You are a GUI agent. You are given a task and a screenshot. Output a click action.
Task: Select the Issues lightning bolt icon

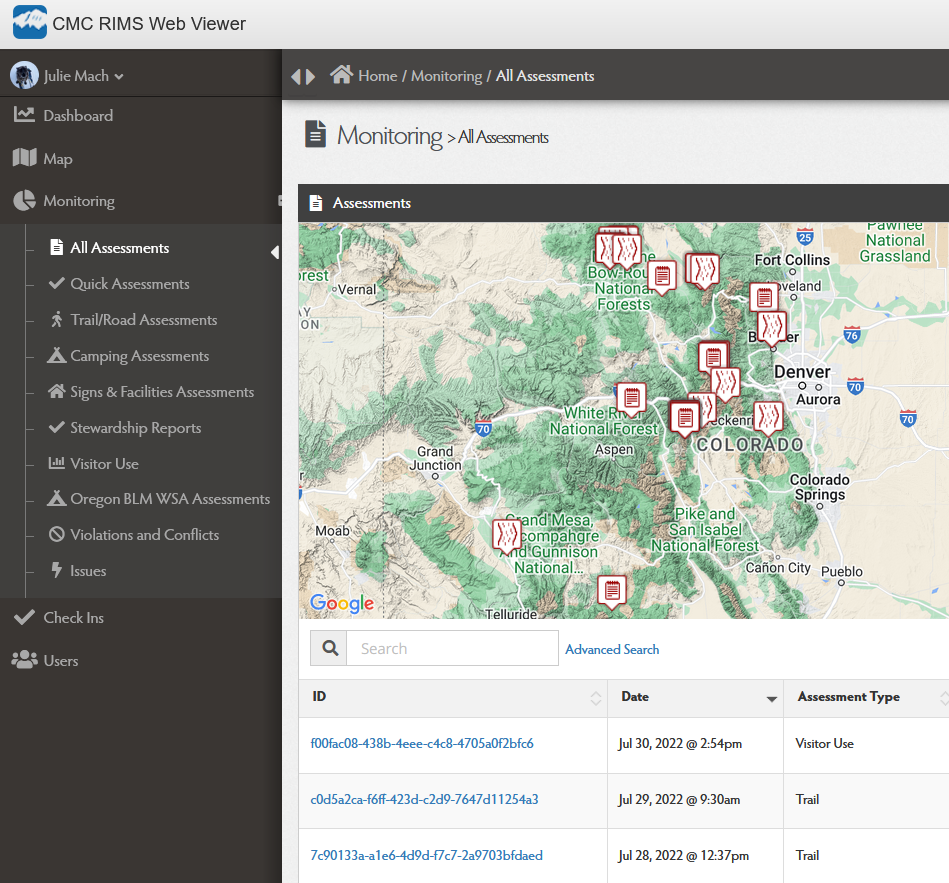pos(56,570)
